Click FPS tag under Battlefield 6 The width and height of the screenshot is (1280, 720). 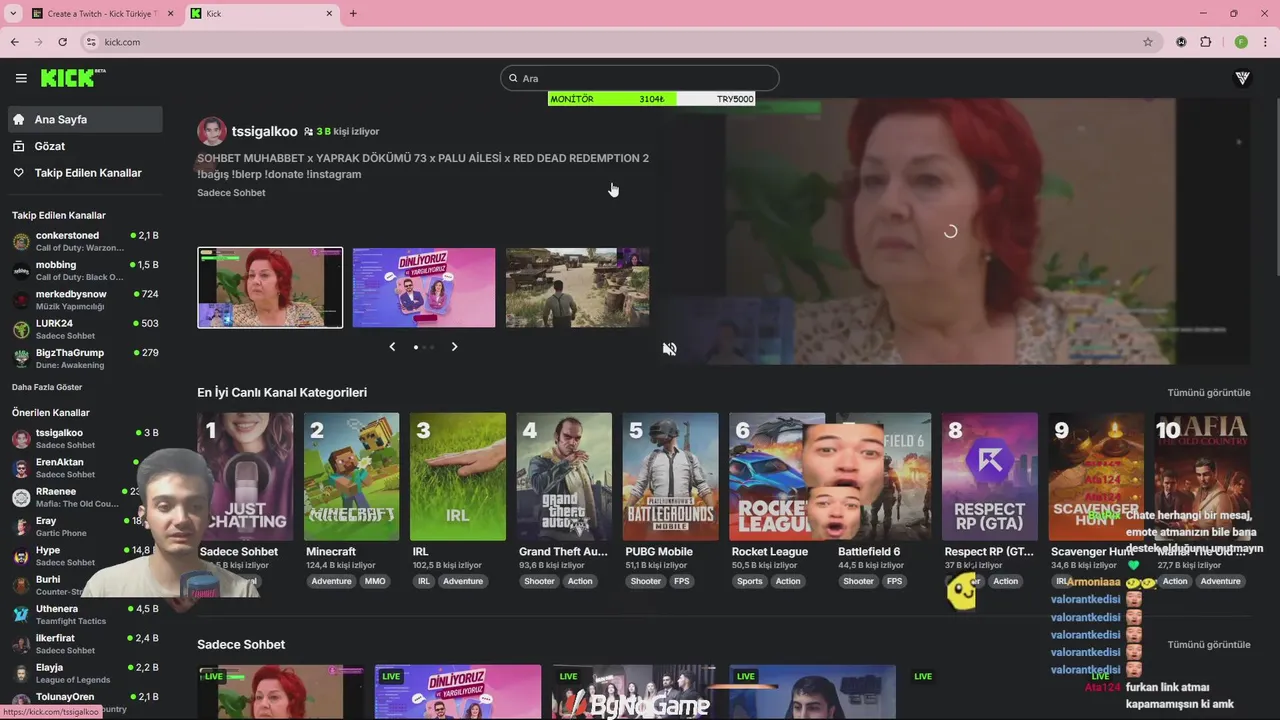pyautogui.click(x=894, y=581)
